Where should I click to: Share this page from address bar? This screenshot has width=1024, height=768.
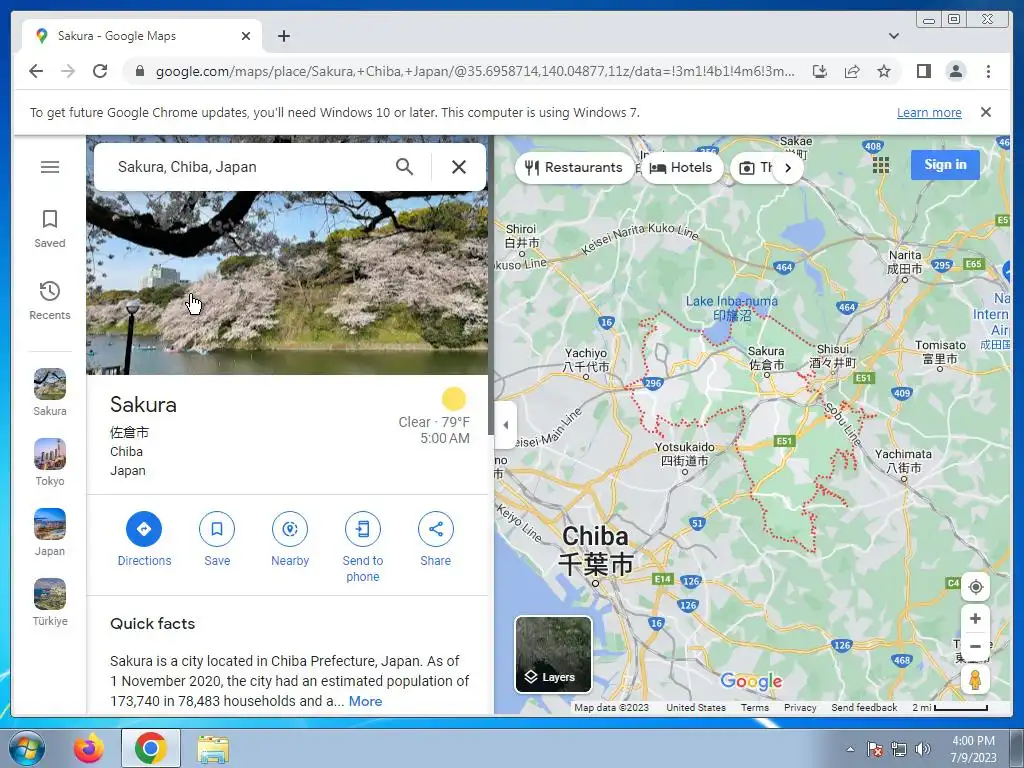point(852,71)
